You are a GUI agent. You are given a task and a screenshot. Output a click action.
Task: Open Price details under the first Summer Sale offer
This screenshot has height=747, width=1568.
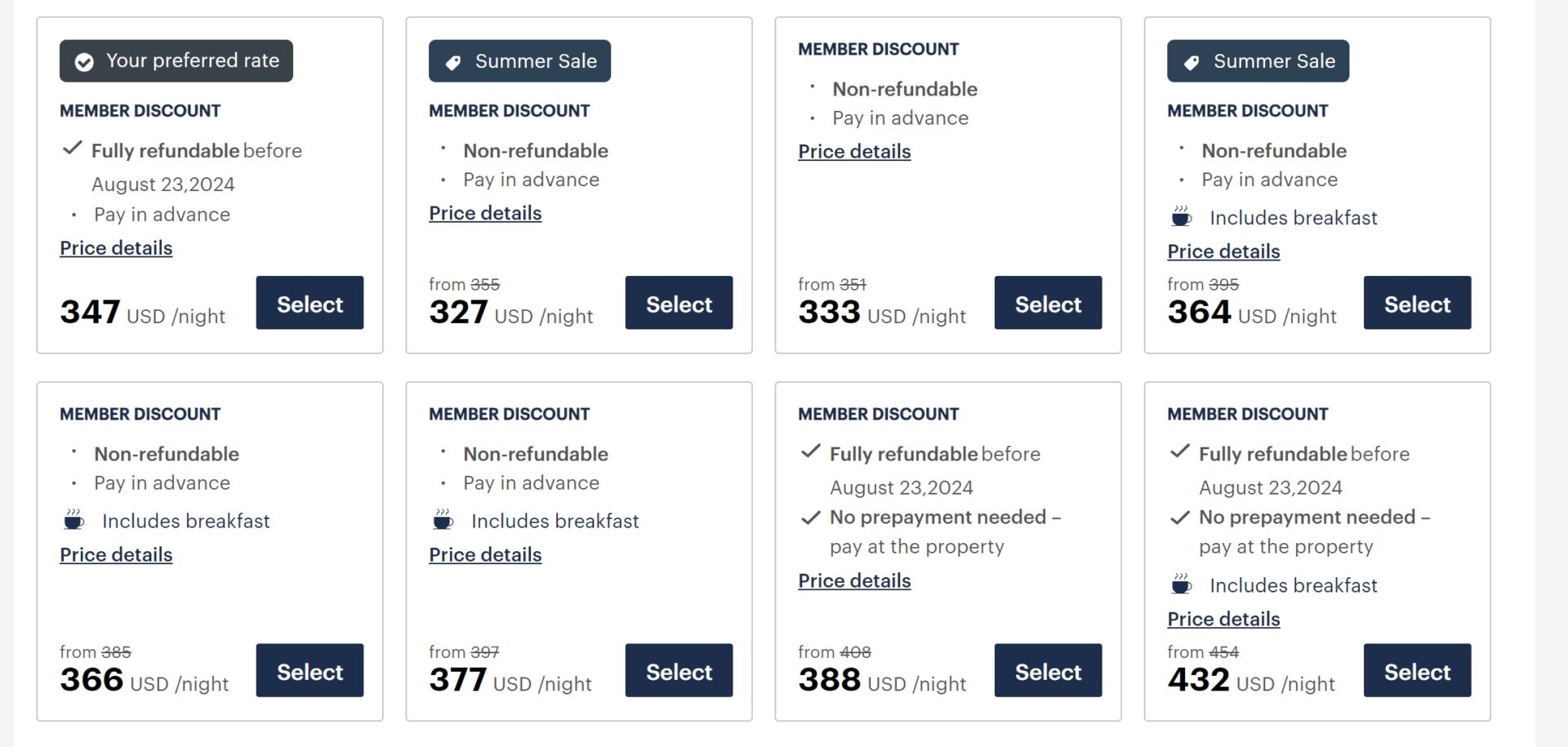485,212
